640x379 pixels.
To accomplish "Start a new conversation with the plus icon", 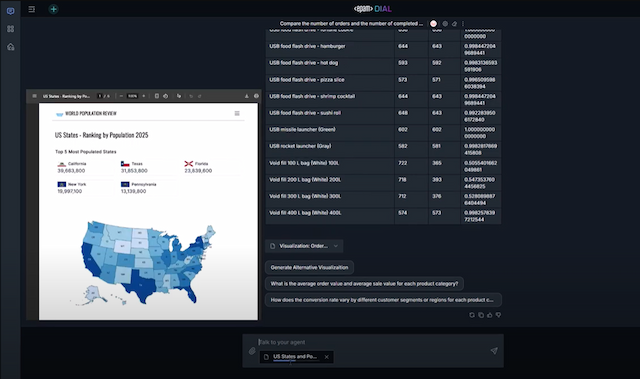I will (x=53, y=9).
